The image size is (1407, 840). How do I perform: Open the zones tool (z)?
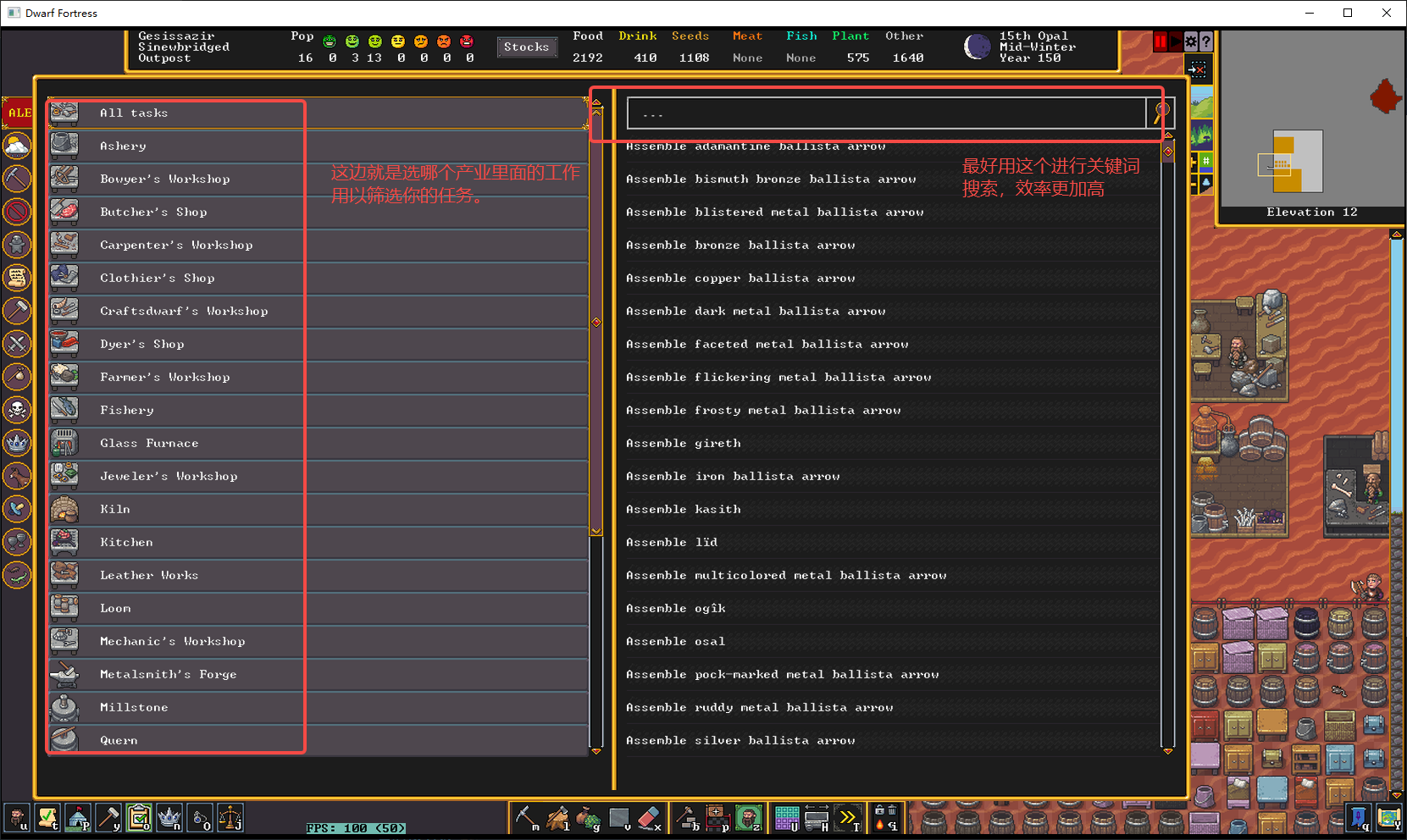click(749, 819)
